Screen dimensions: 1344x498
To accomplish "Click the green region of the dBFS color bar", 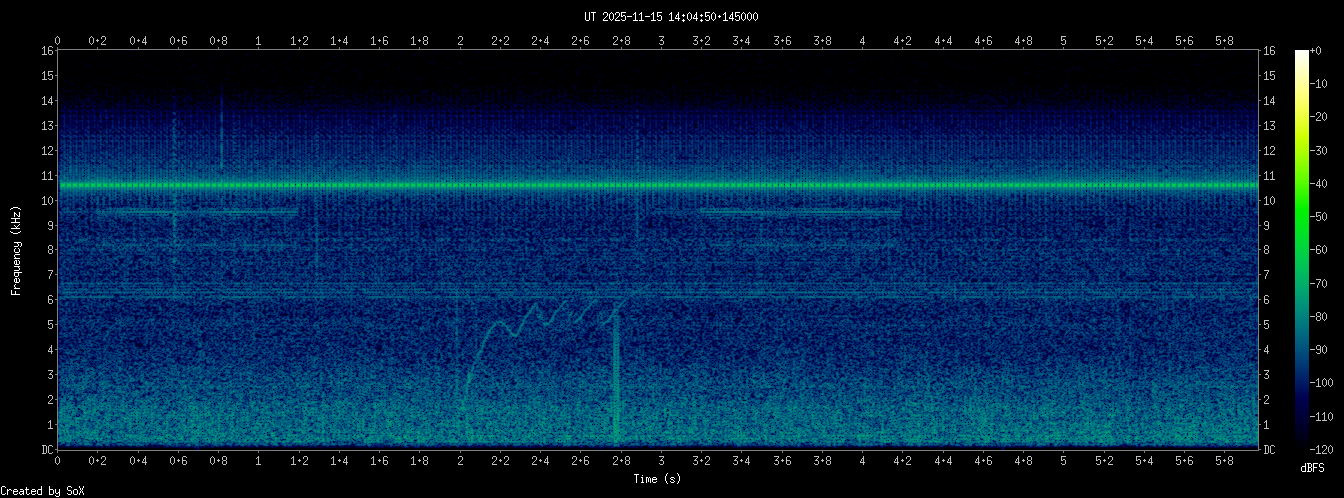I will [x=1302, y=230].
